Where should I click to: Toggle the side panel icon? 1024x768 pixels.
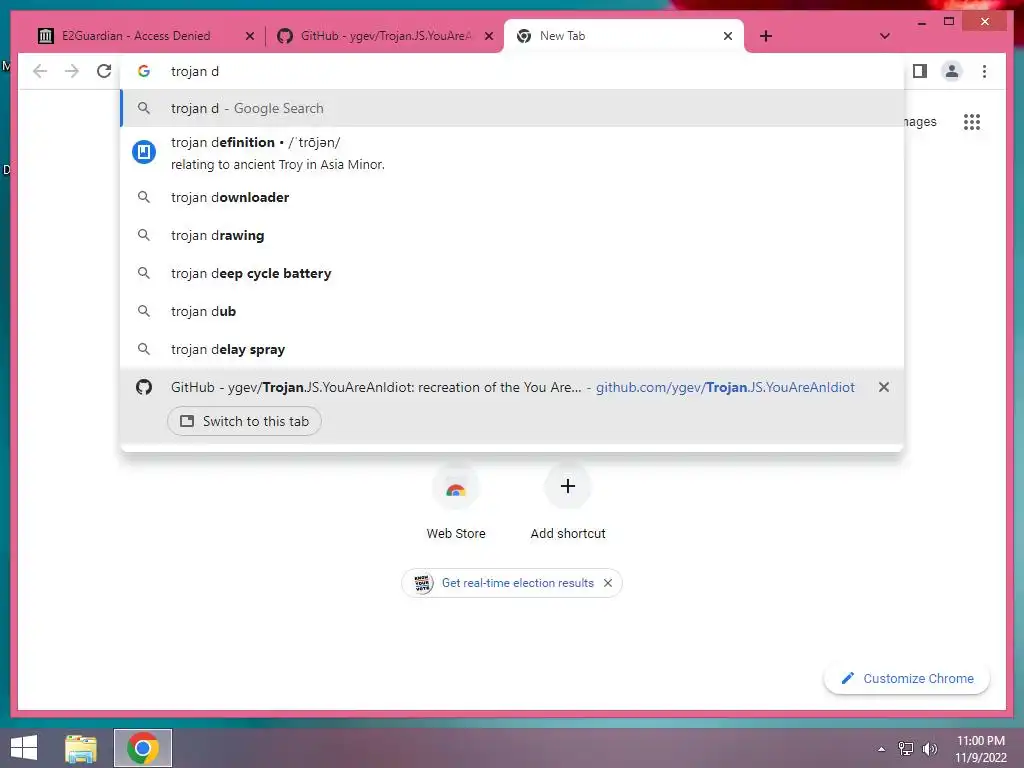[920, 71]
